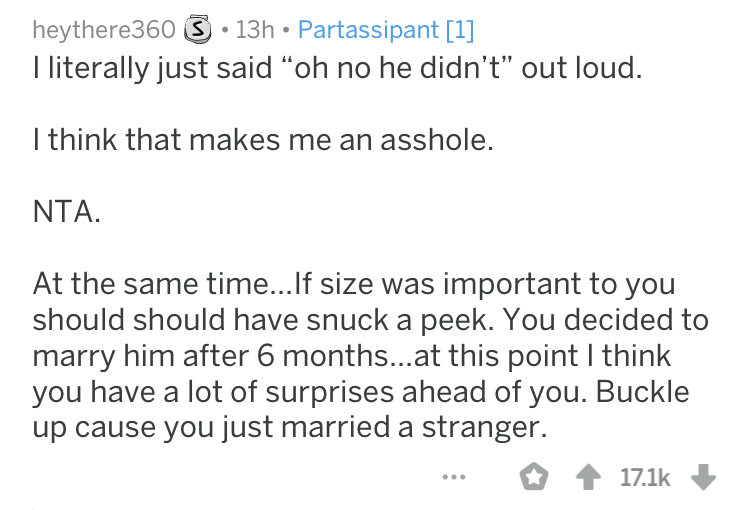Click the 17.1k vote score
Viewport: 750px width, 510px height.
(x=645, y=477)
